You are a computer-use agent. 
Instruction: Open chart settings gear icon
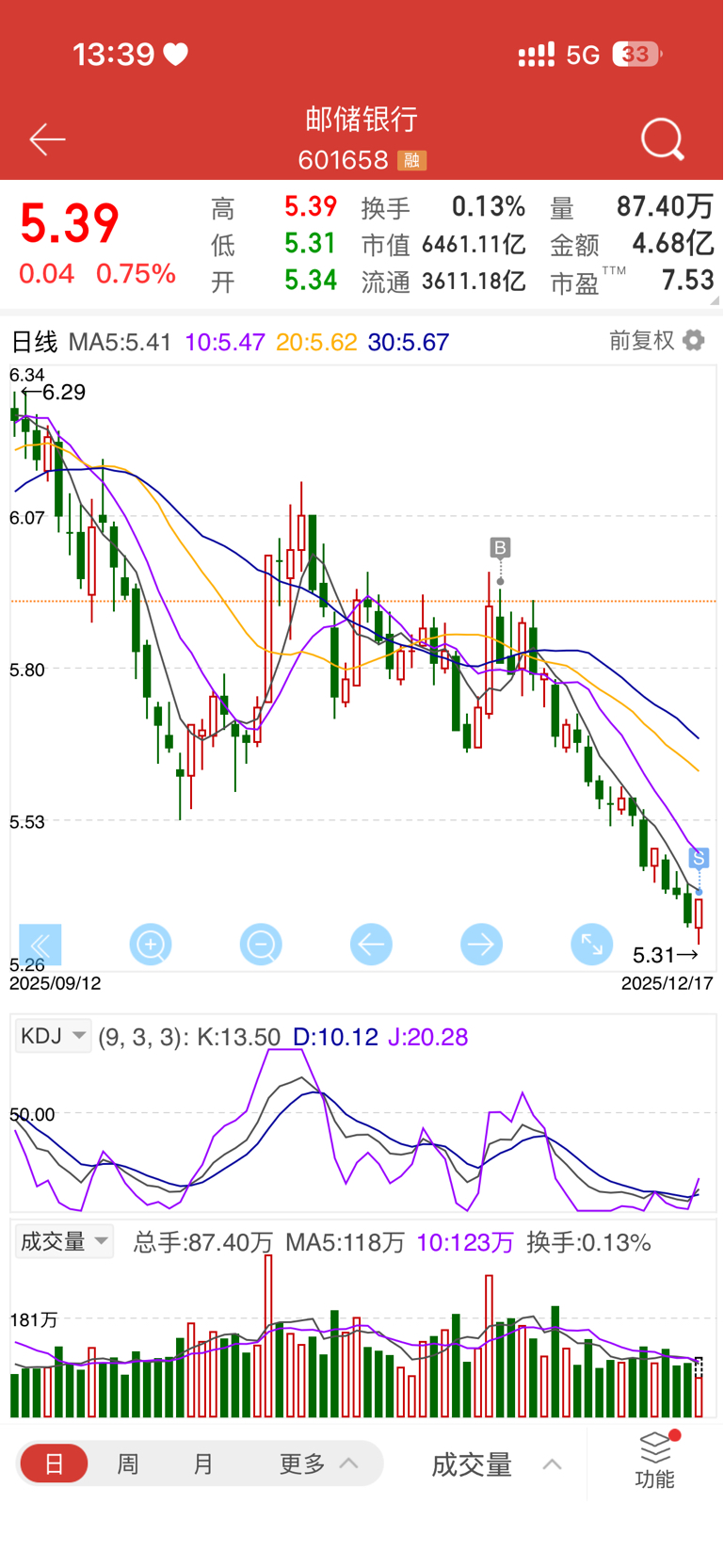(694, 340)
